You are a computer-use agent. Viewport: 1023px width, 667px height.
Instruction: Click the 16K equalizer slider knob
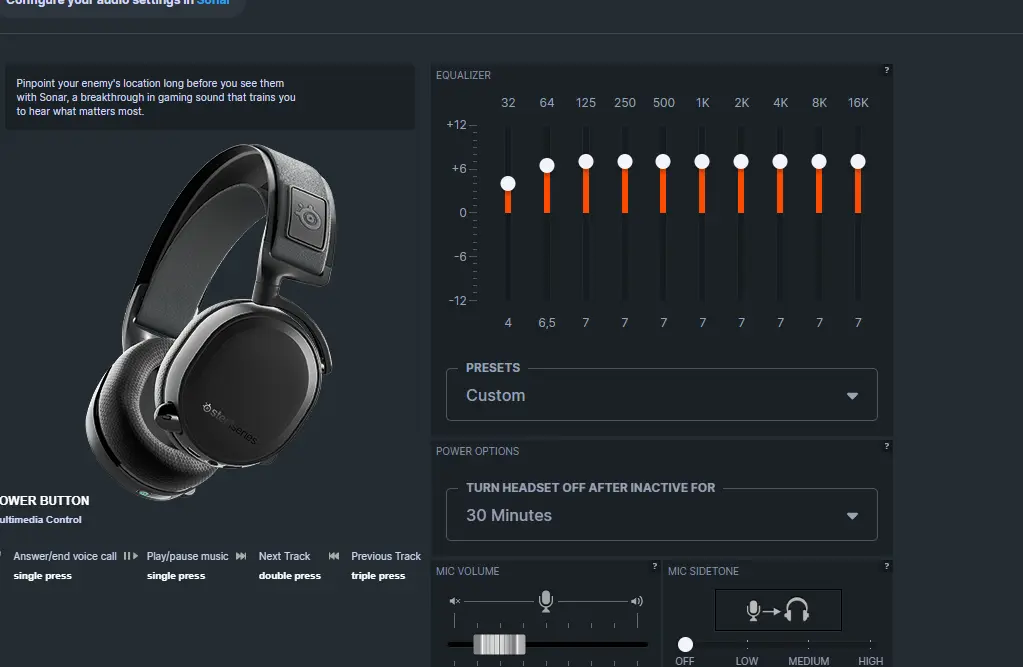(x=858, y=161)
